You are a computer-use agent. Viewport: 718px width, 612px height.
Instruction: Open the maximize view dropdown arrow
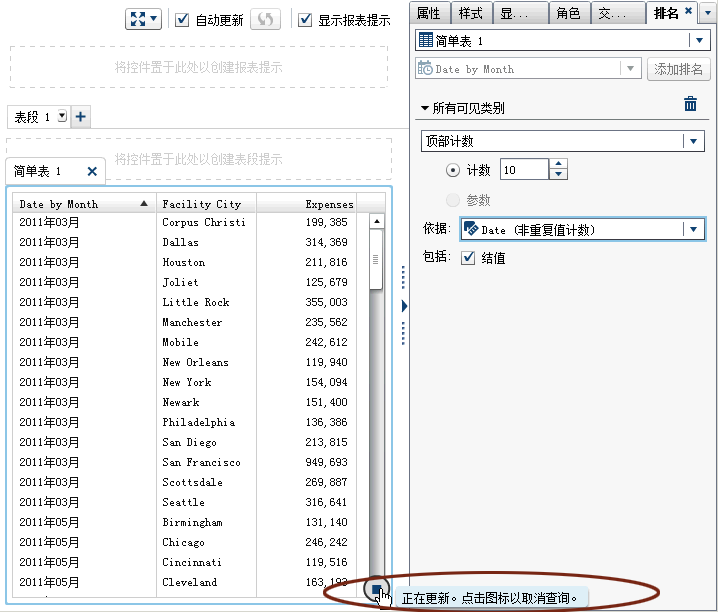pyautogui.click(x=154, y=19)
